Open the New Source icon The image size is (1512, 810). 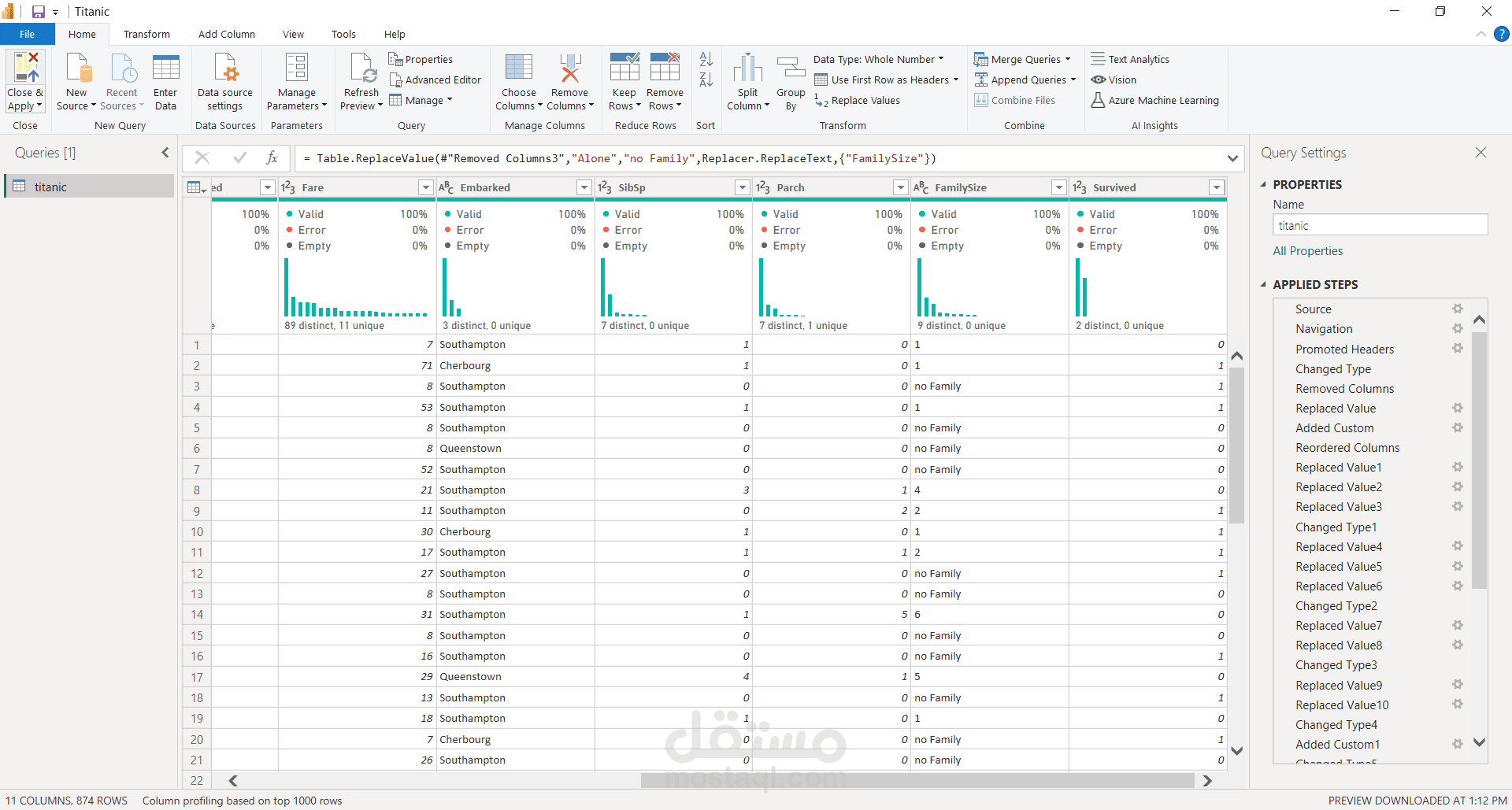tap(78, 68)
